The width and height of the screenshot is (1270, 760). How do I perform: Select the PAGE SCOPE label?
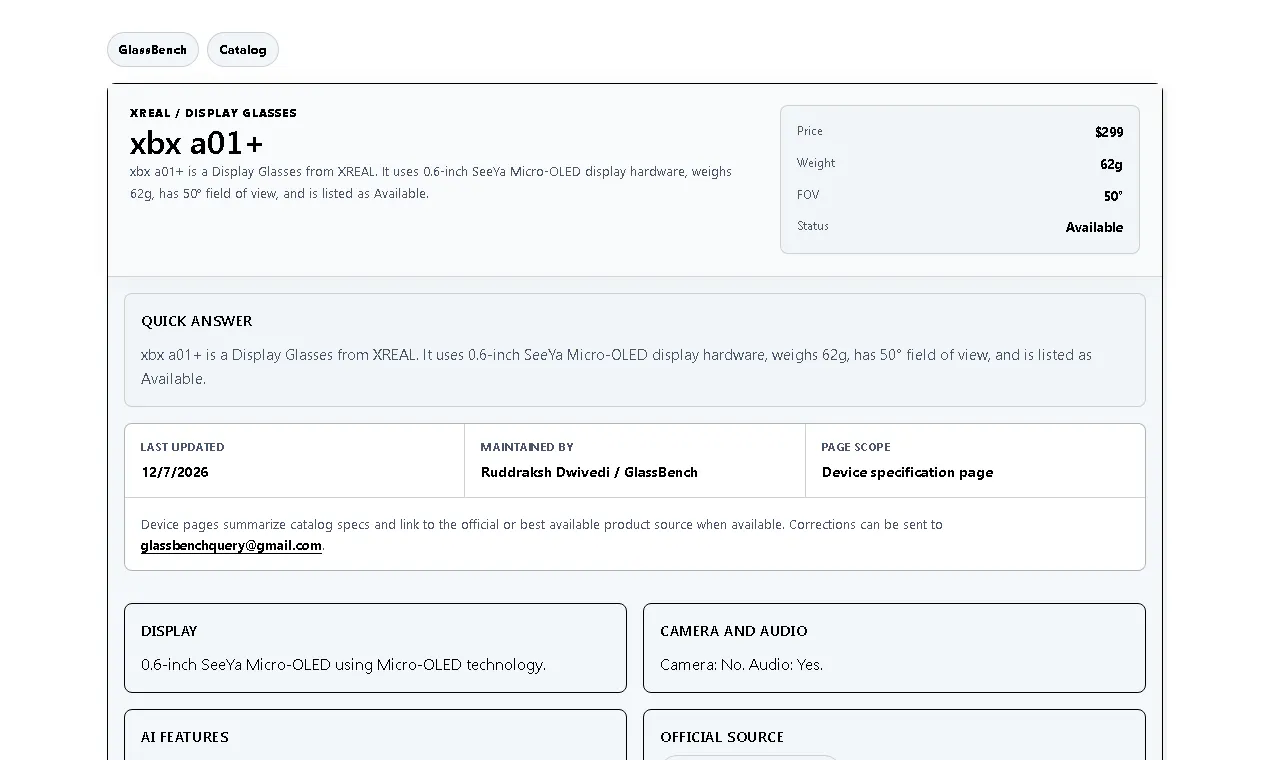(x=856, y=447)
